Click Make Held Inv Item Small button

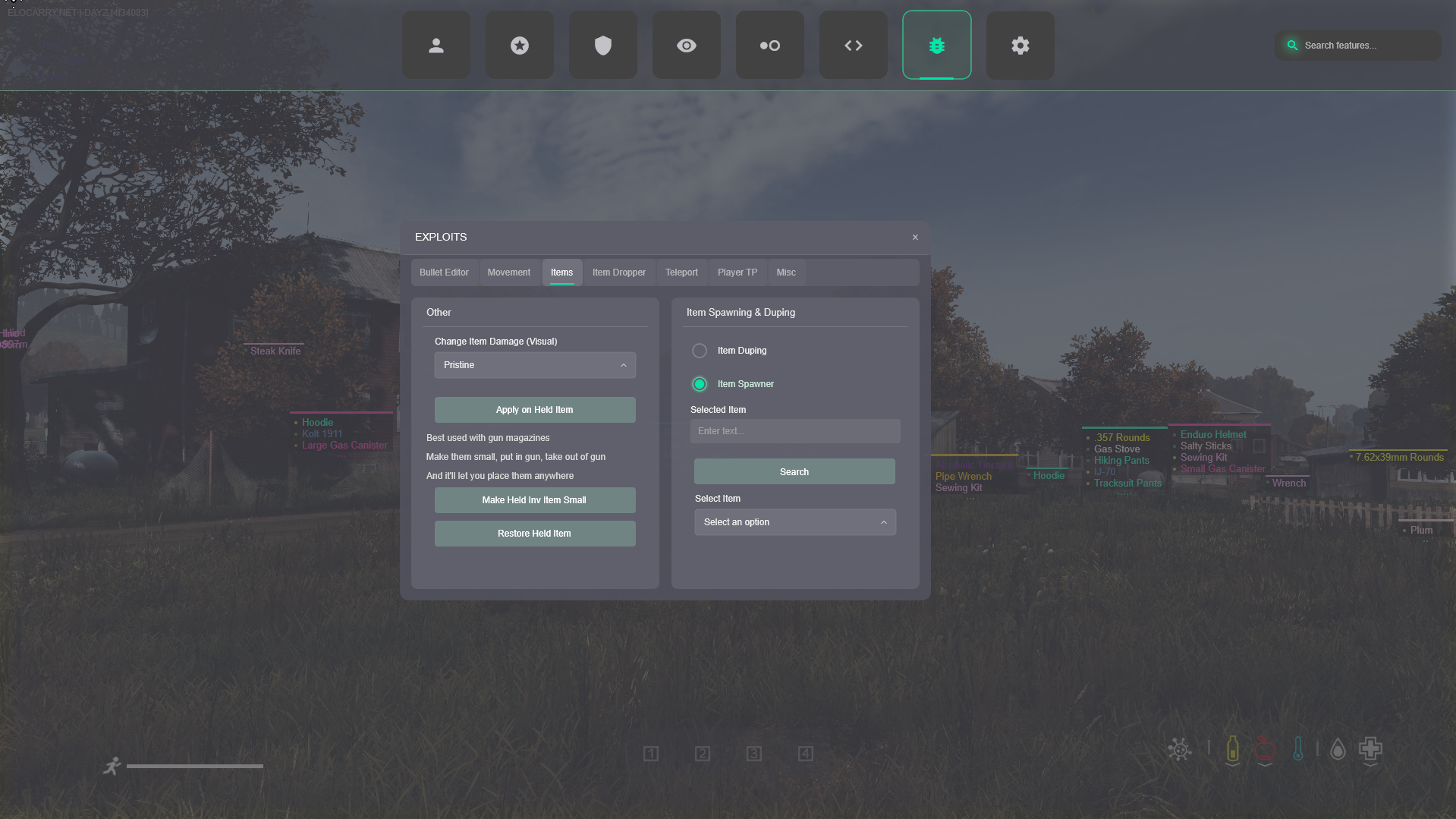[x=534, y=500]
